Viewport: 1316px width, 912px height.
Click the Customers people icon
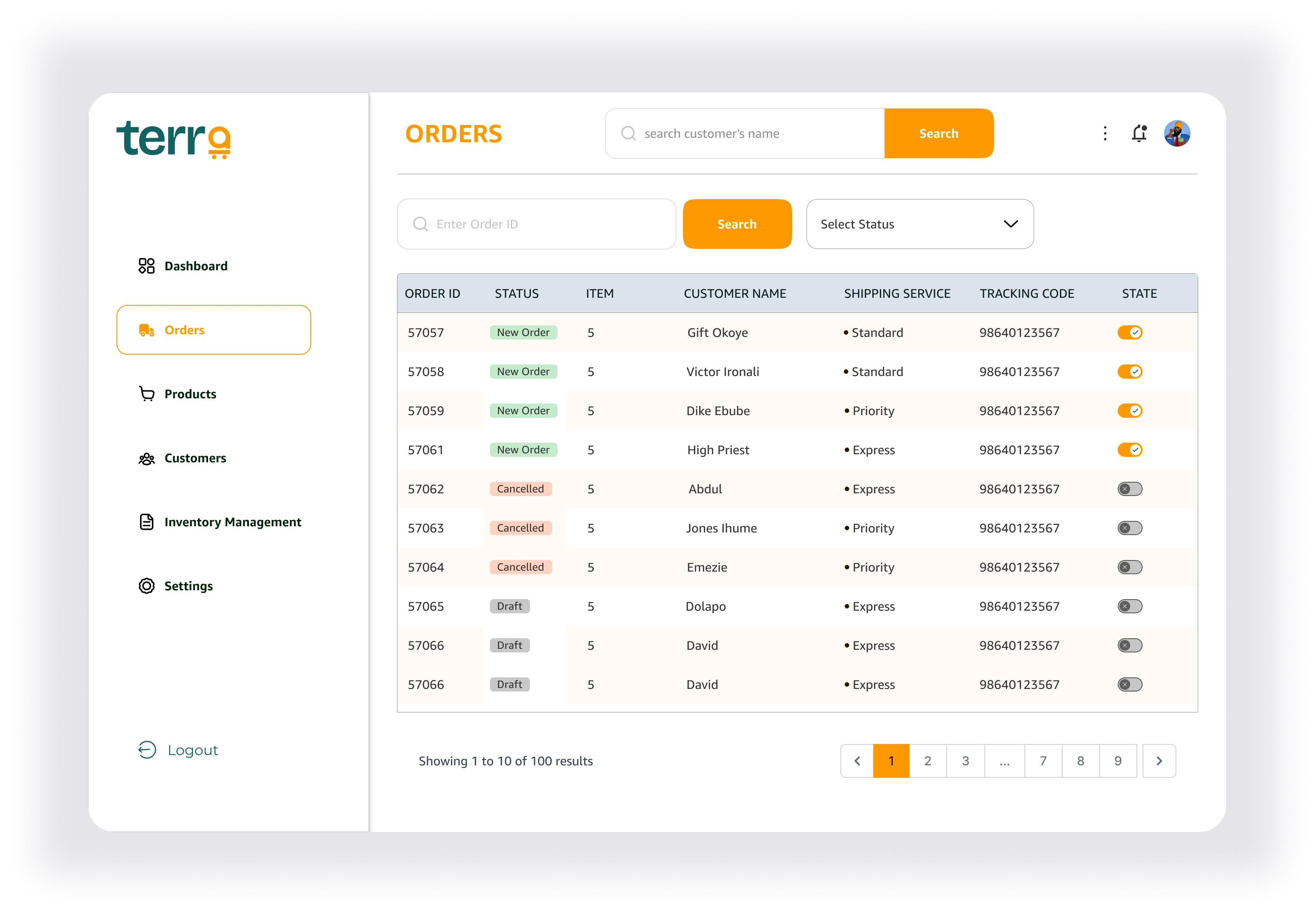tap(146, 458)
